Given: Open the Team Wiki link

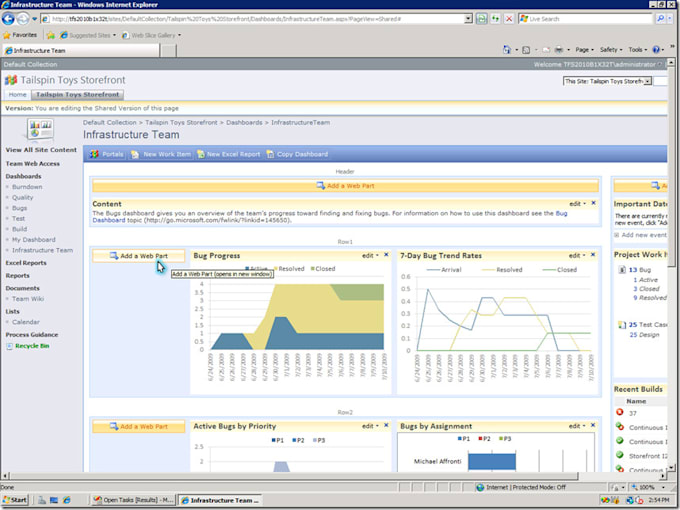Looking at the screenshot, I should [x=28, y=299].
